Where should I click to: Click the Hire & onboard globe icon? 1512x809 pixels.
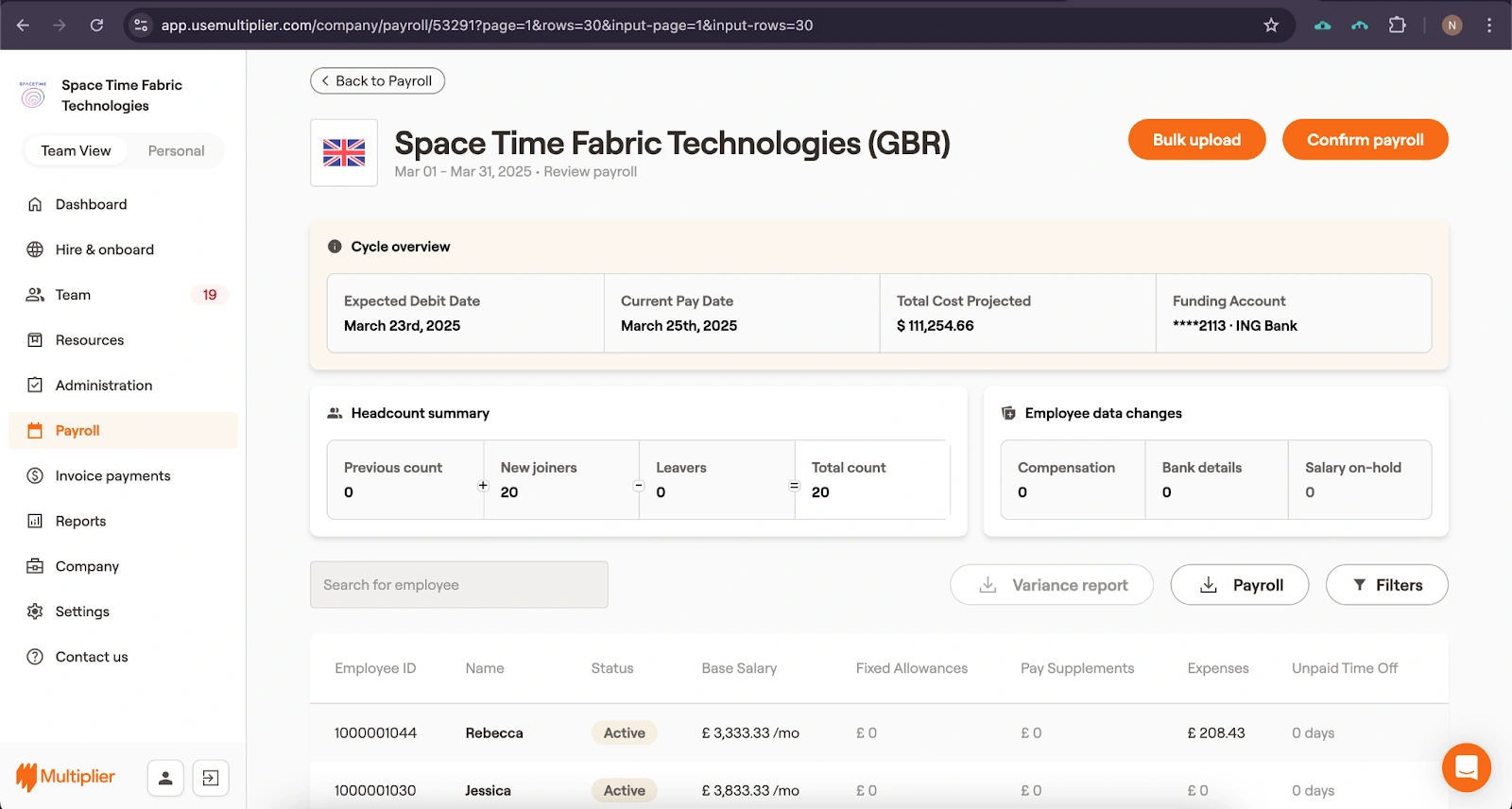[x=35, y=250]
